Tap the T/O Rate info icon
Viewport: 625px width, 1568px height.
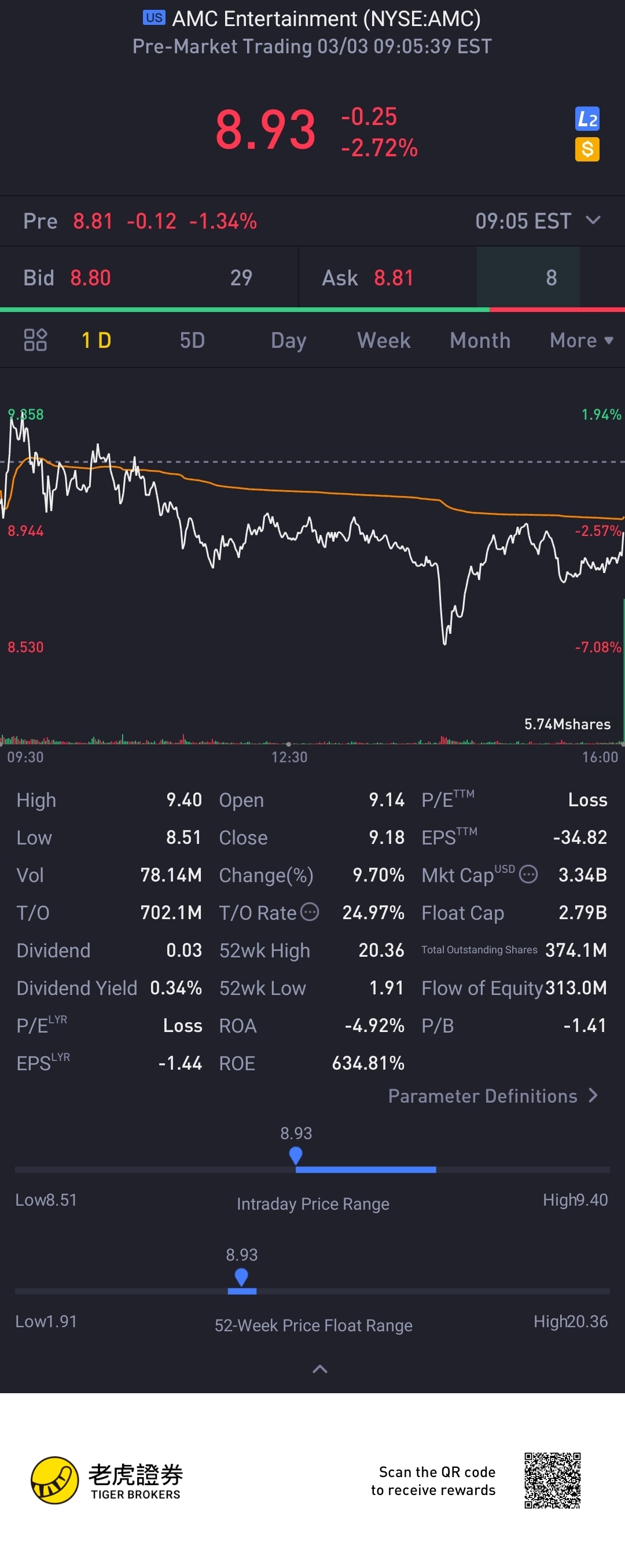coord(310,912)
